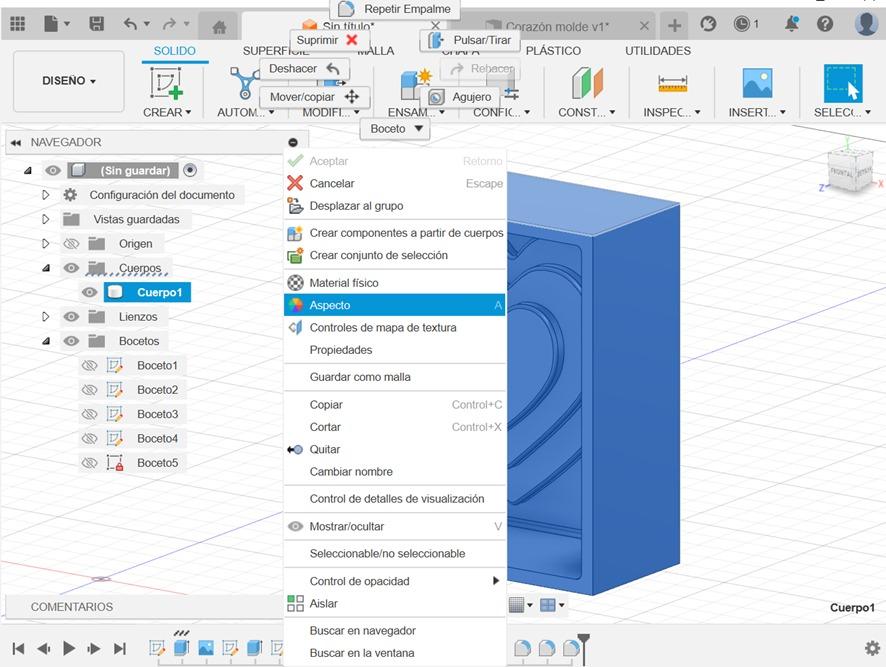The image size is (886, 667).
Task: Toggle visibility of Cuerpos folder
Action: pyautogui.click(x=71, y=268)
